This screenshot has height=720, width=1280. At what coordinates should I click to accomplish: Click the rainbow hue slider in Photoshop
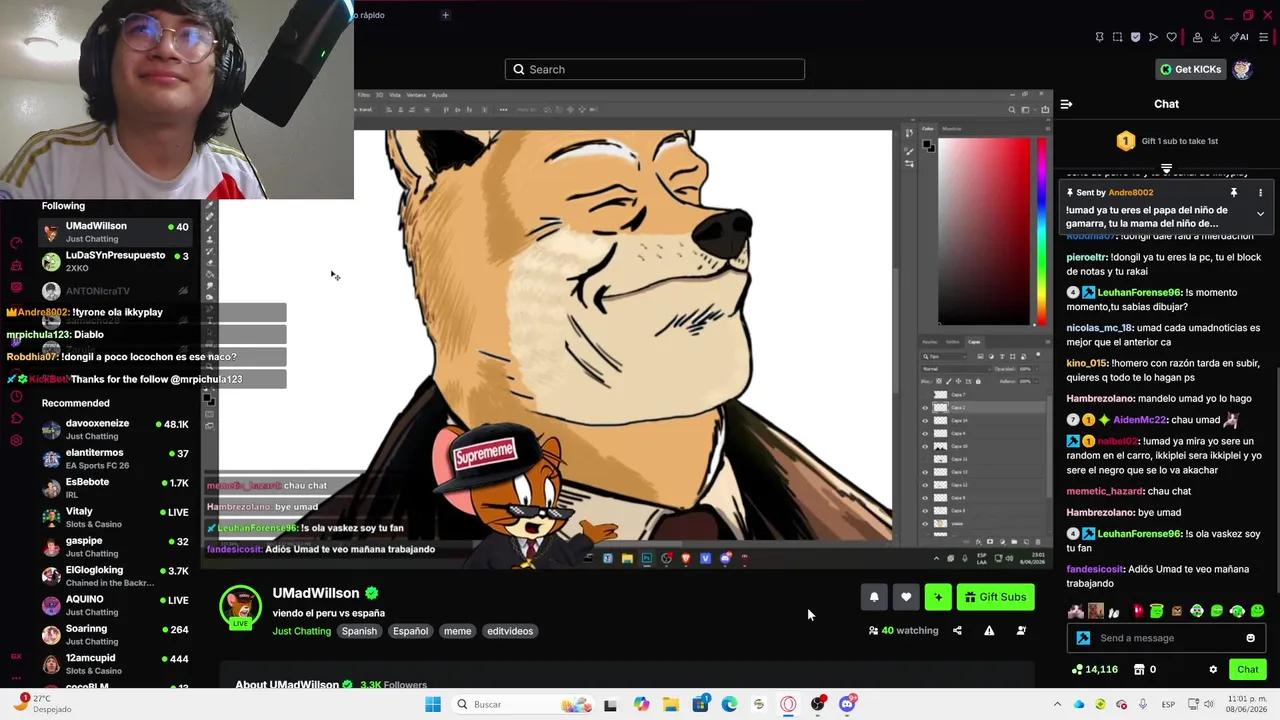(1042, 230)
